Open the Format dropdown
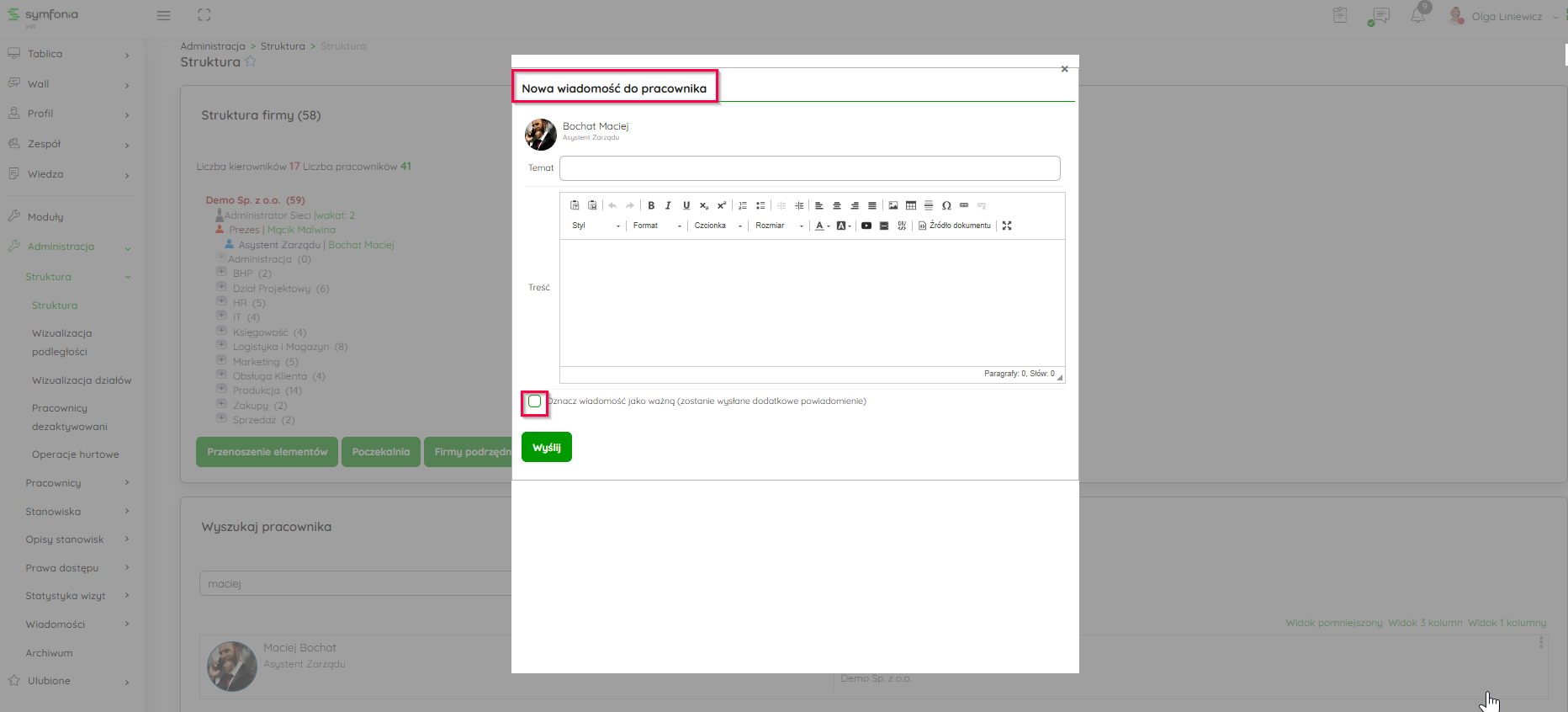This screenshot has width=1568, height=712. tap(656, 226)
